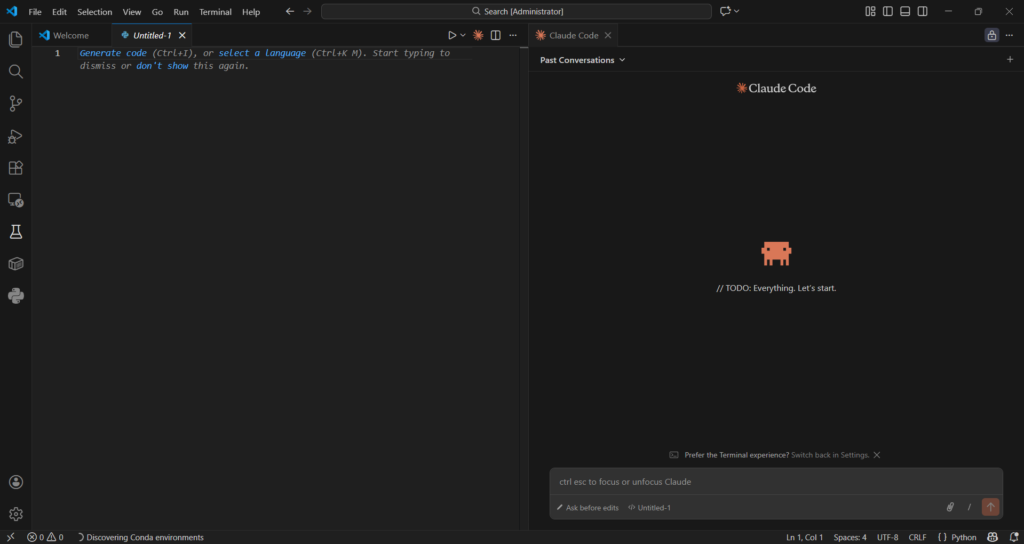
Task: Open the Python view in activity bar
Action: pos(16,296)
